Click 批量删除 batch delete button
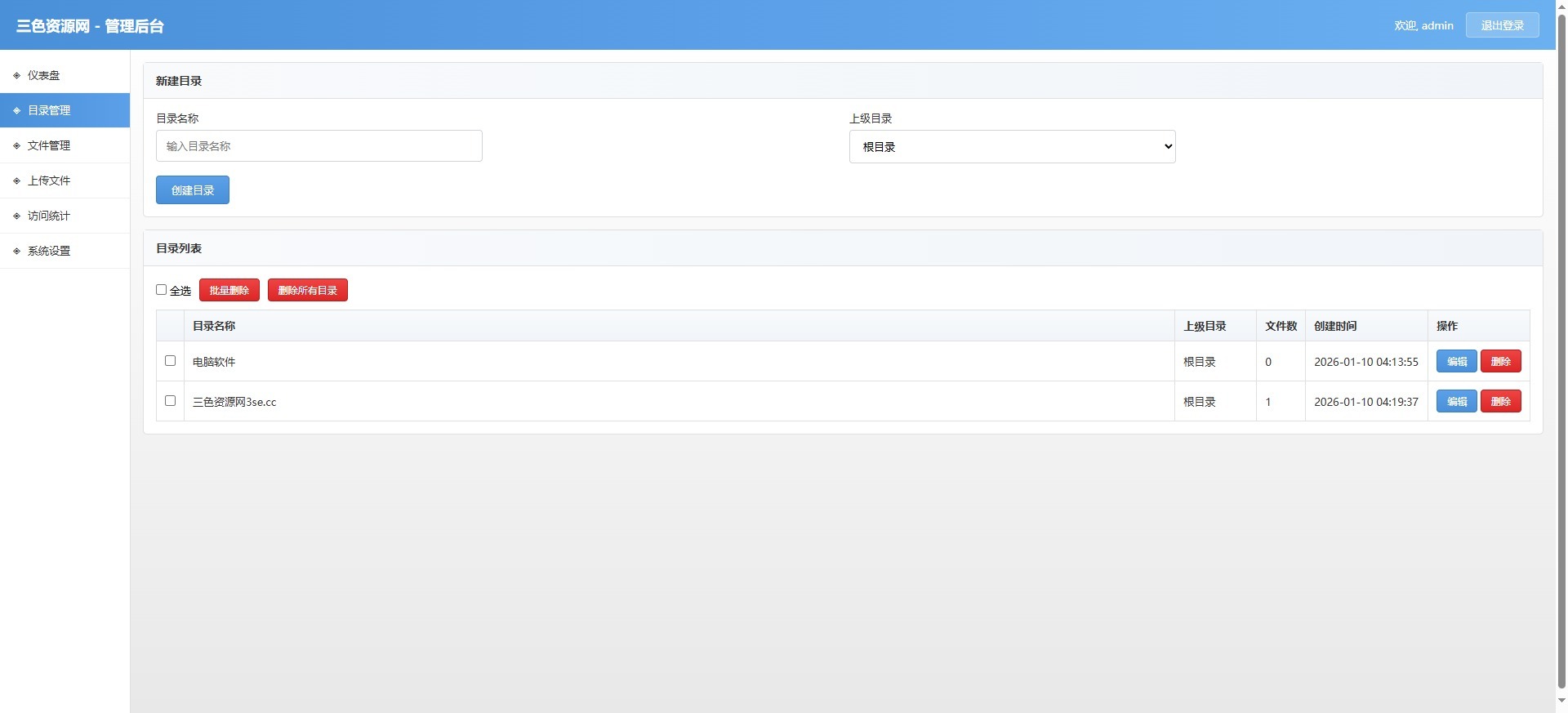The width and height of the screenshot is (1568, 713). pos(229,290)
